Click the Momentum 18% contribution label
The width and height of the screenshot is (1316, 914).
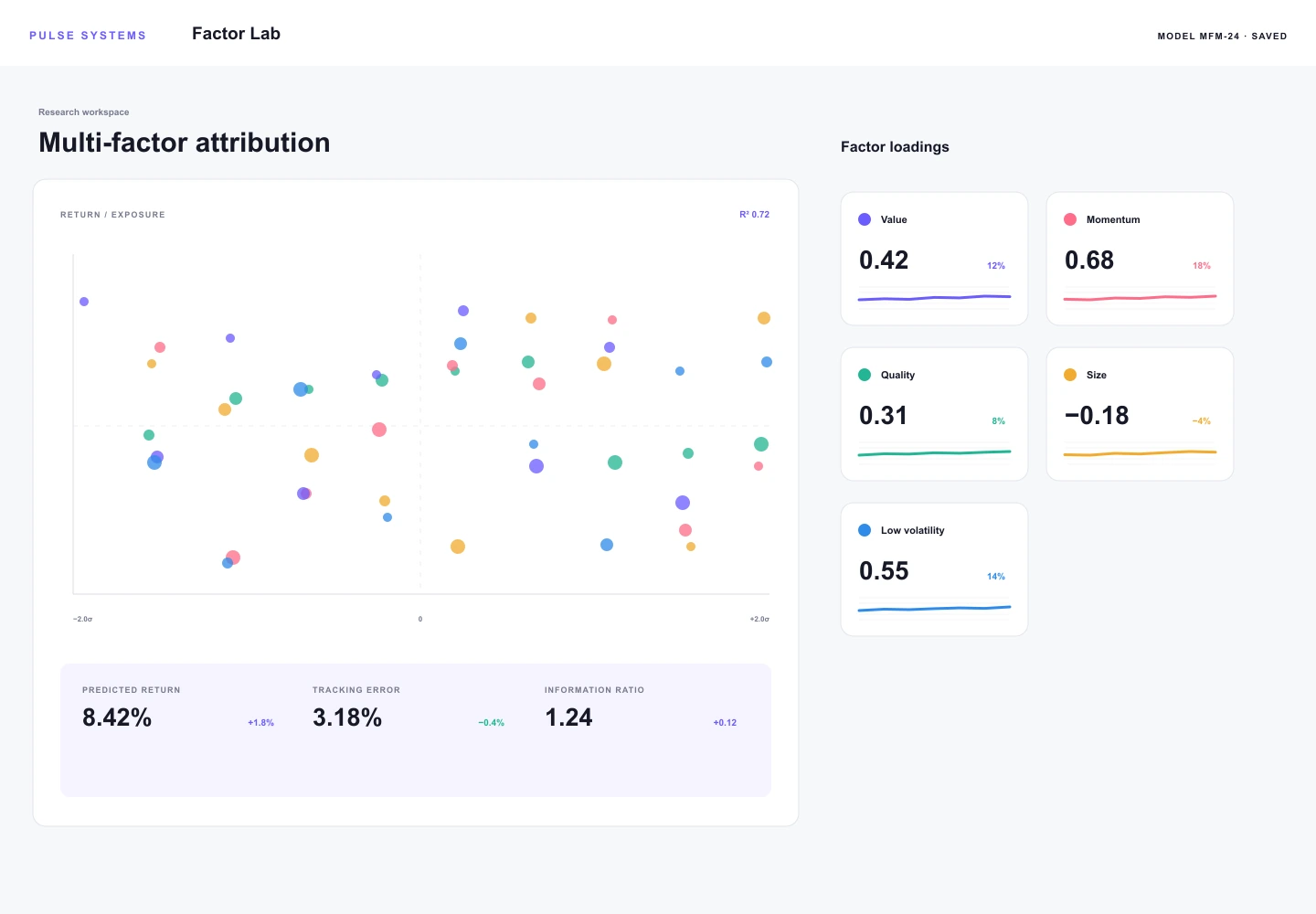coord(1202,266)
